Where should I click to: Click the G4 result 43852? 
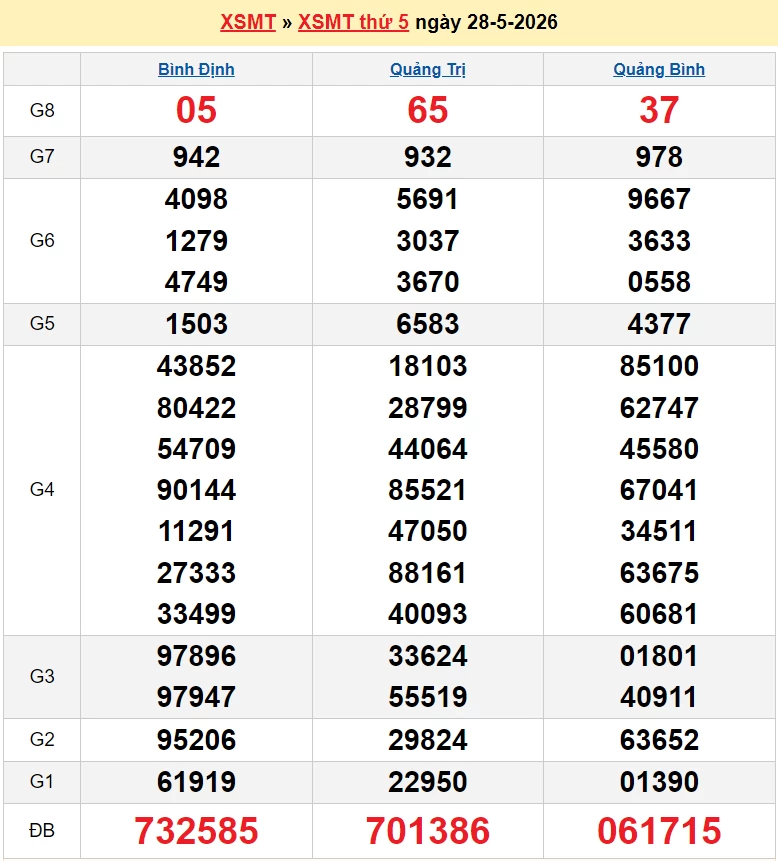[x=196, y=366]
